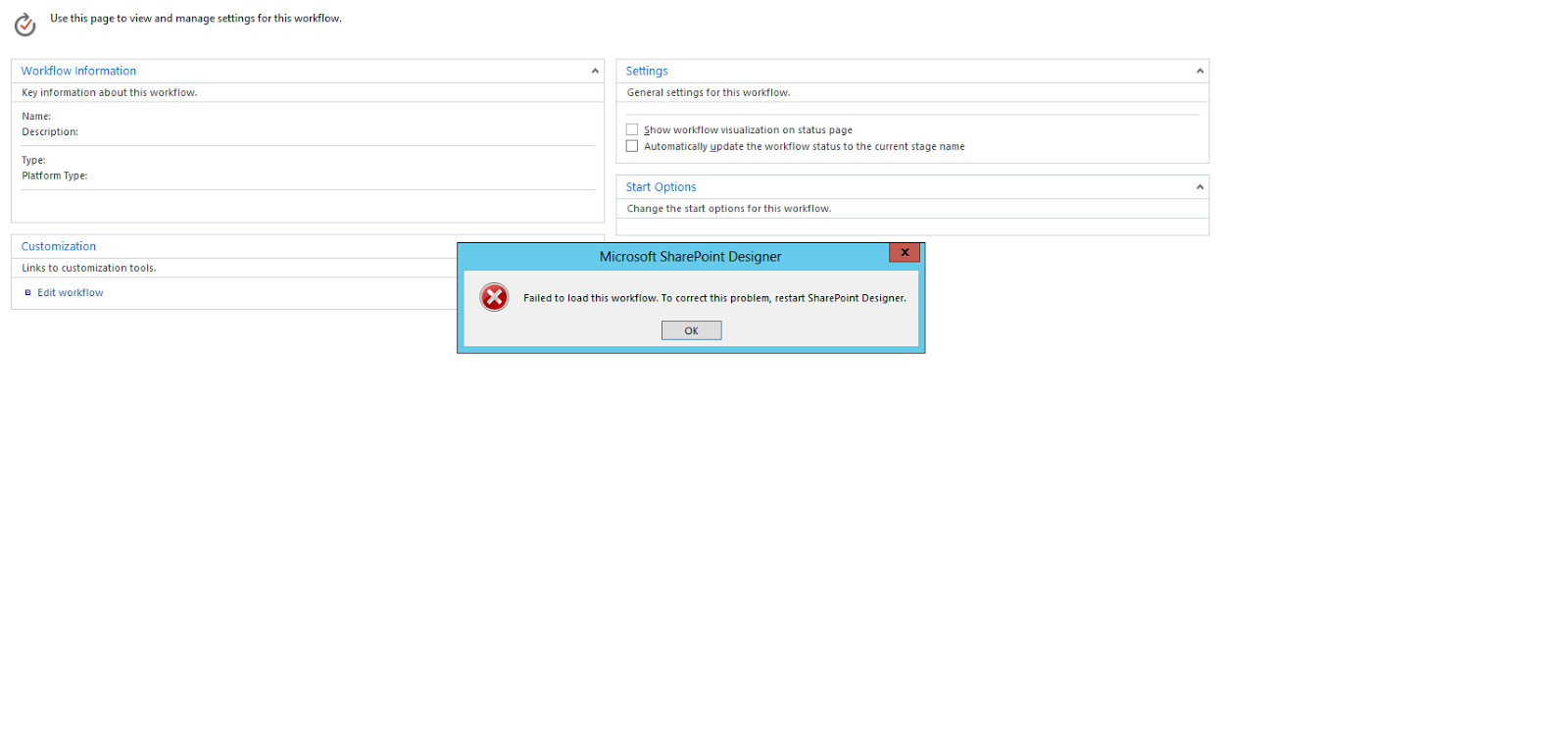This screenshot has width=1568, height=753.
Task: Collapse the Settings section
Action: (x=1200, y=71)
